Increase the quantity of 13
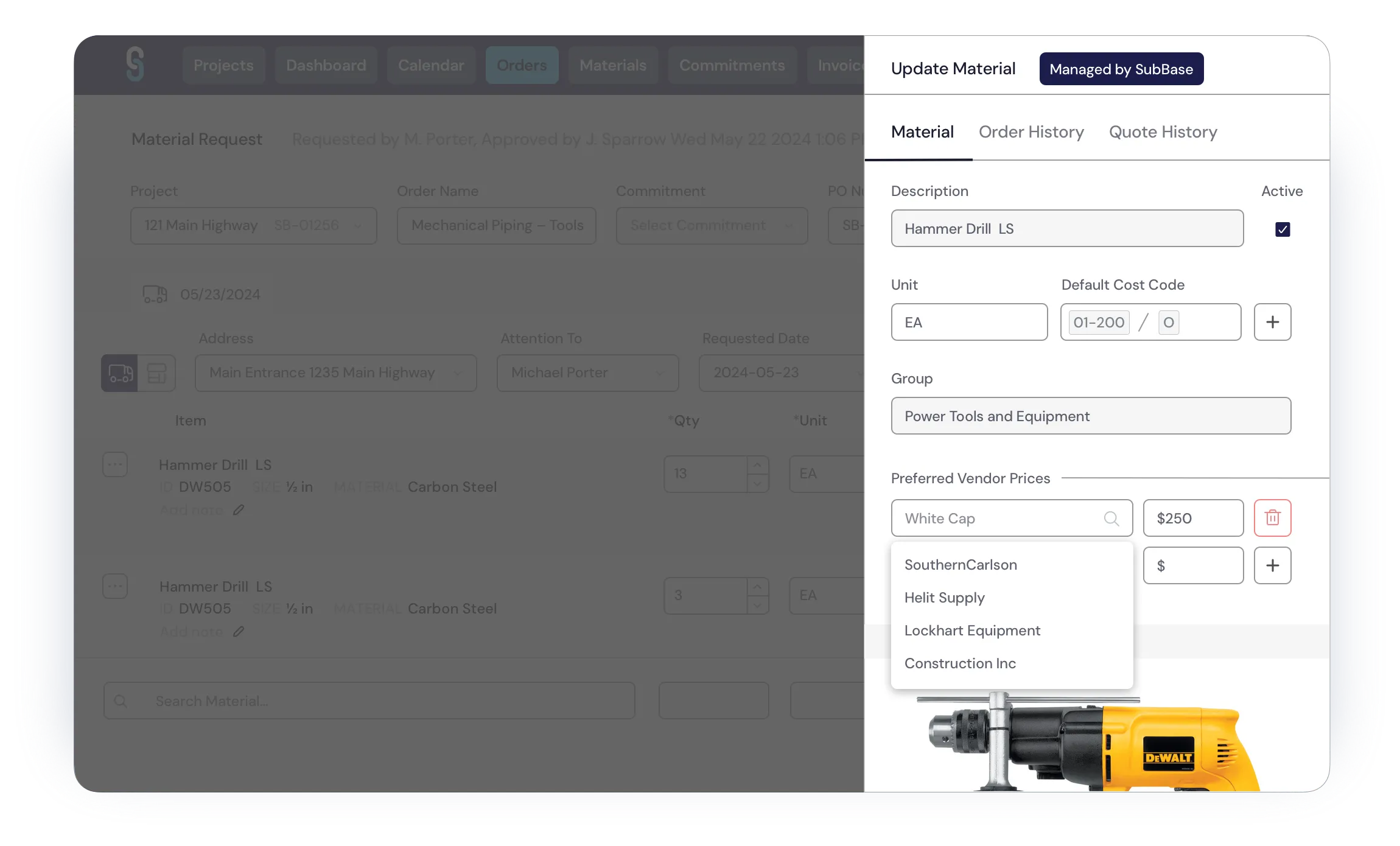 pyautogui.click(x=757, y=465)
